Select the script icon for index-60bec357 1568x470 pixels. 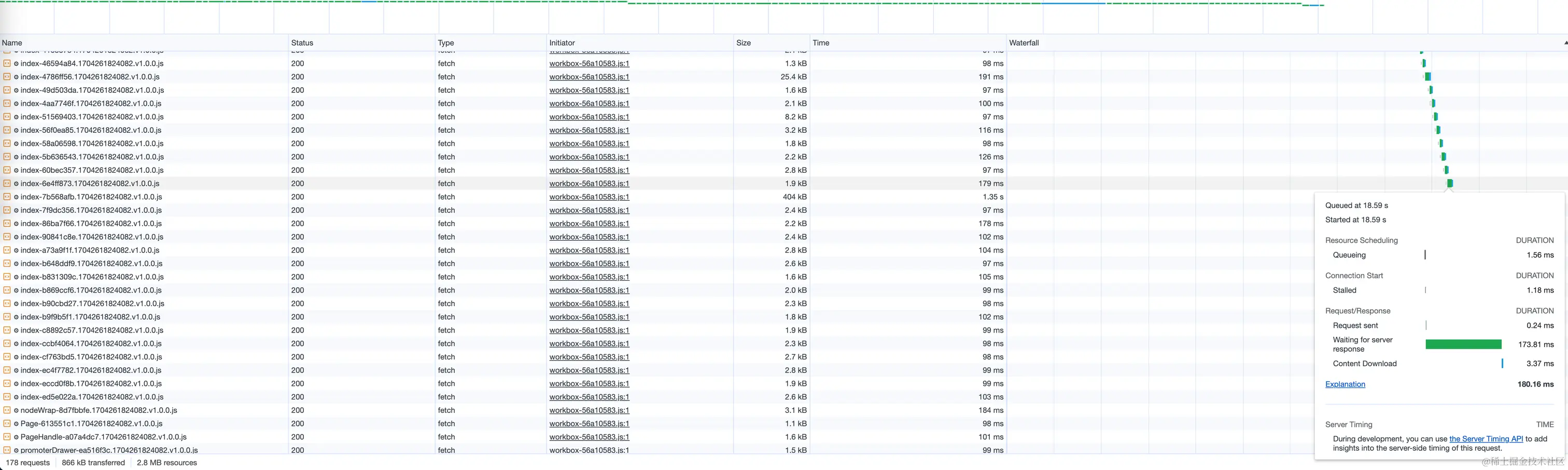(x=7, y=171)
